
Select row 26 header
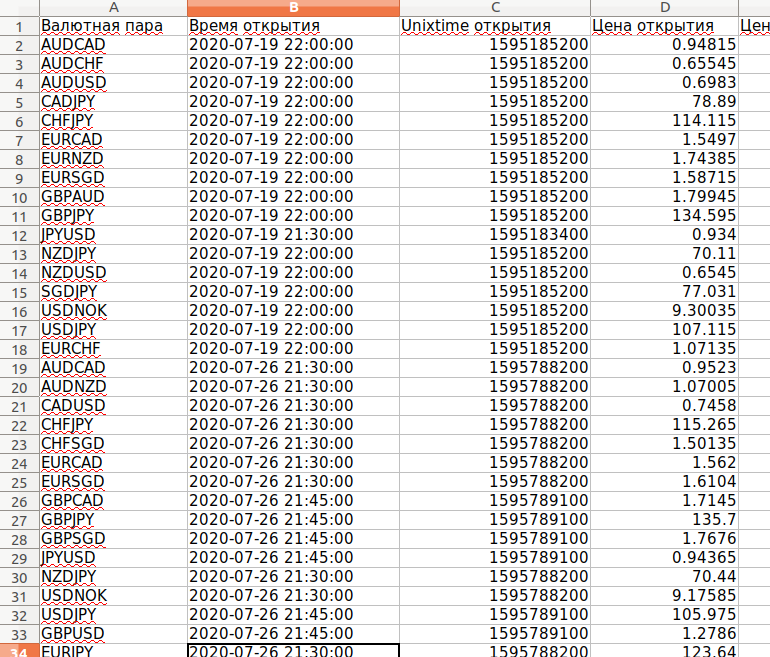[20, 501]
